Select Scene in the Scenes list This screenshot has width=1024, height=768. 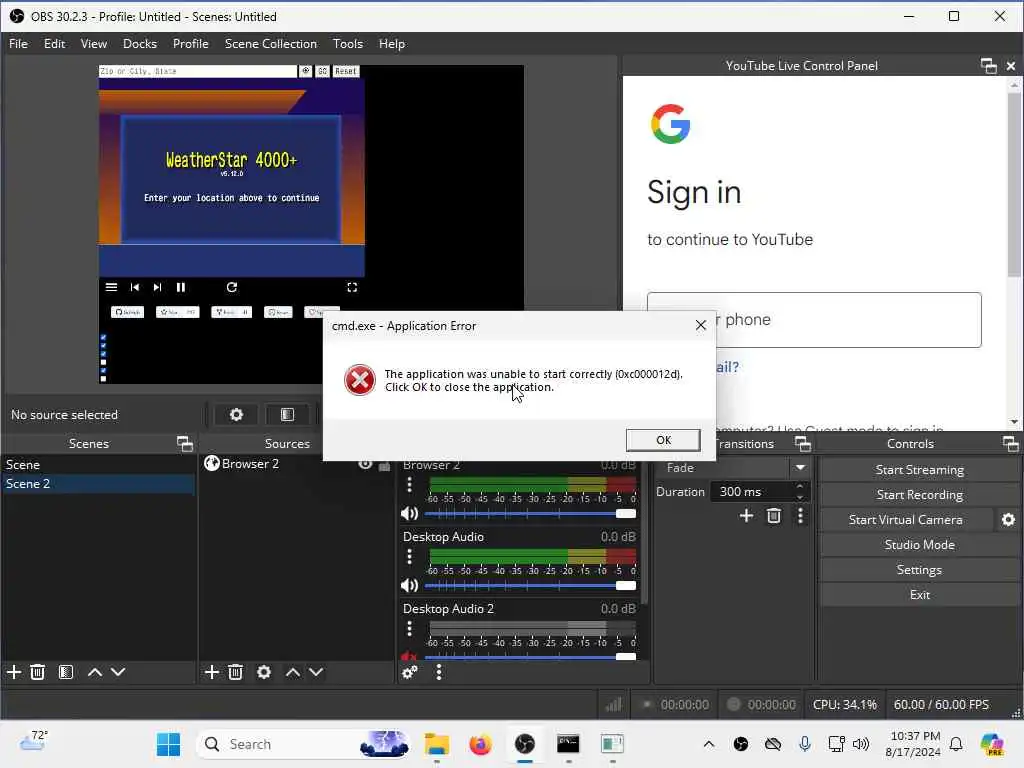98,464
